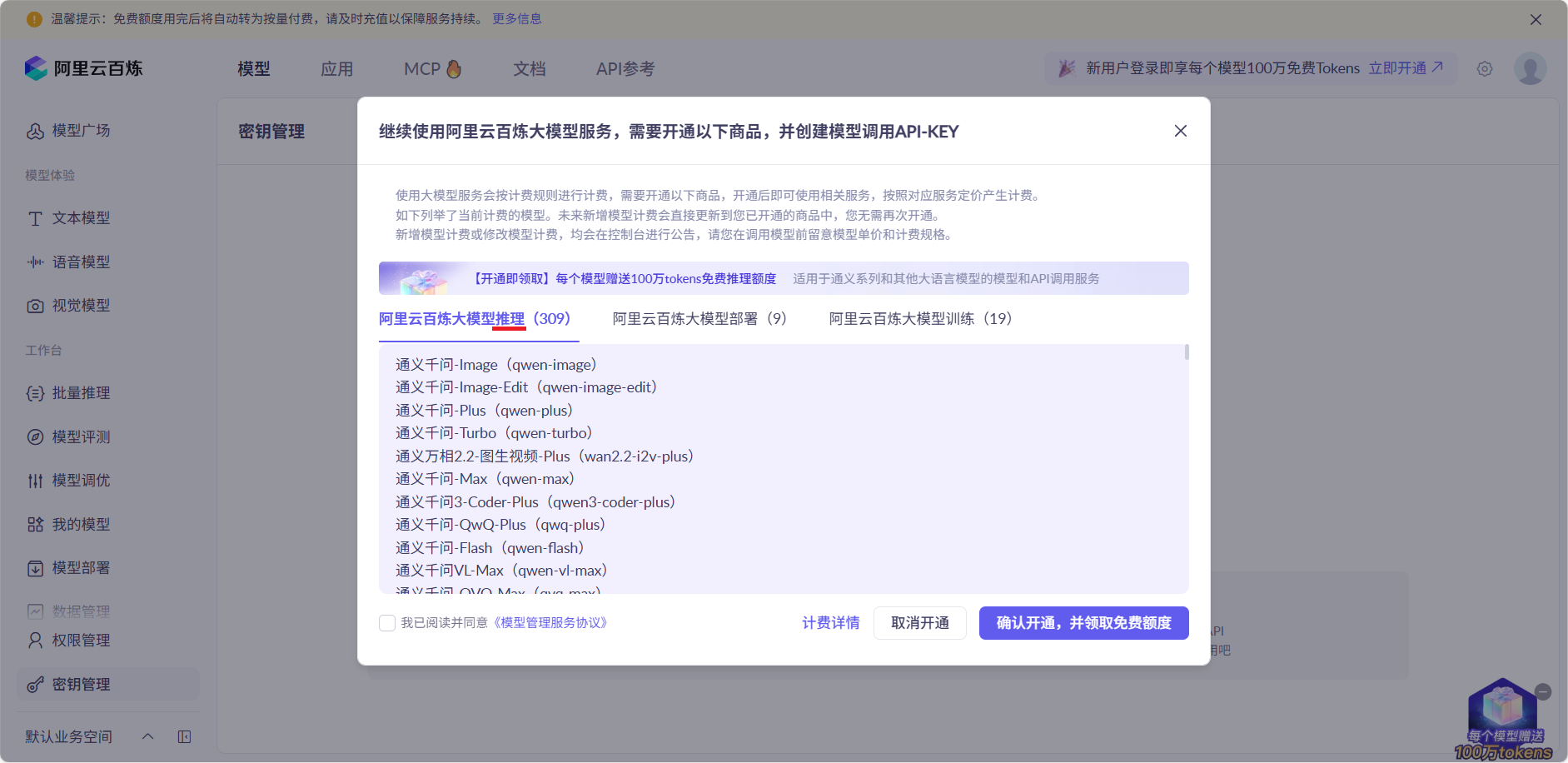Image resolution: width=1568 pixels, height=763 pixels.
Task: Open the 计费详情 link
Action: click(830, 622)
